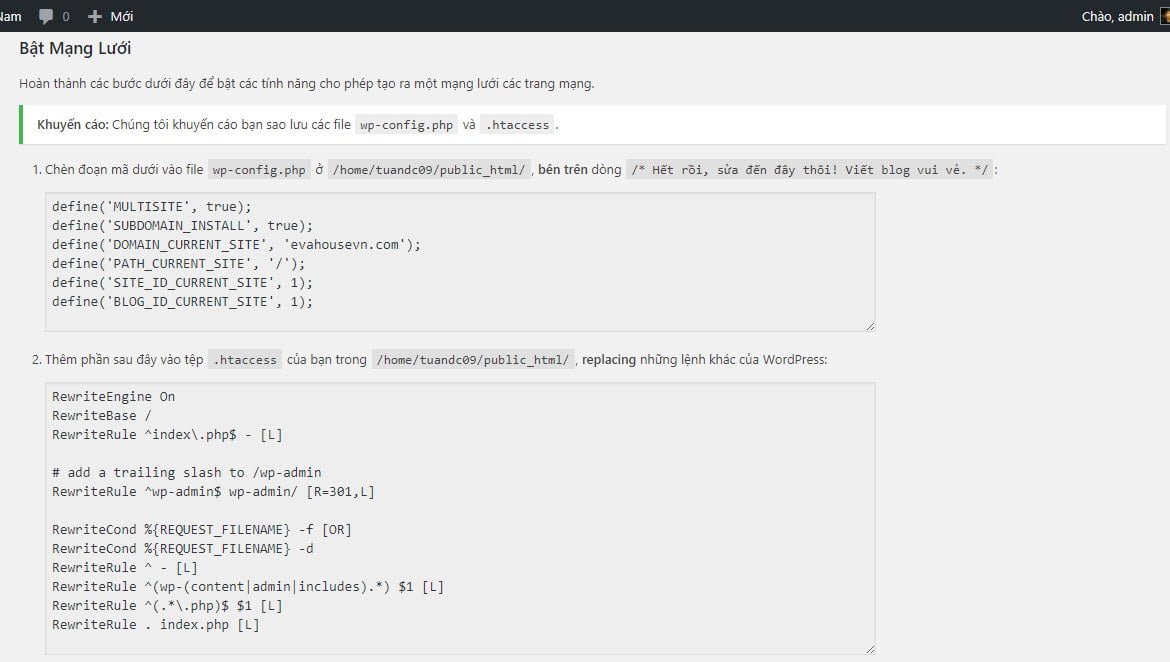Image resolution: width=1170 pixels, height=662 pixels.
Task: Click the .htaccess code box resize handle
Action: click(x=870, y=649)
